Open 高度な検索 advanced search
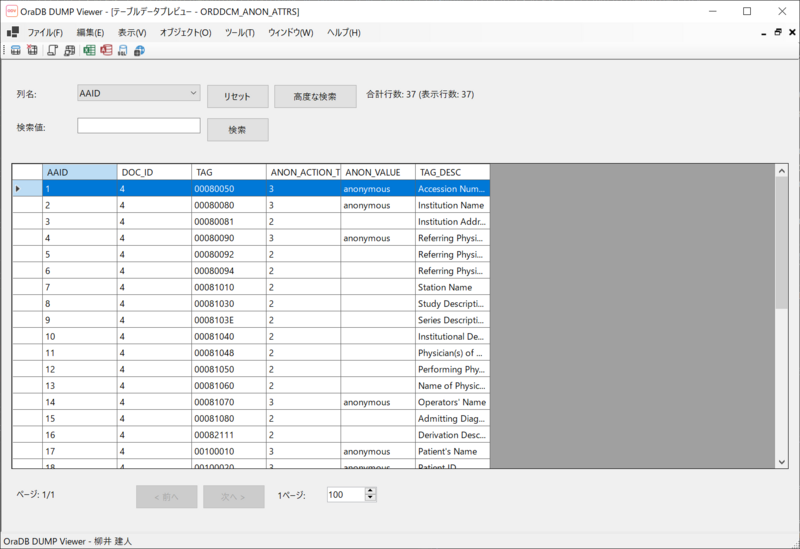 pyautogui.click(x=315, y=97)
